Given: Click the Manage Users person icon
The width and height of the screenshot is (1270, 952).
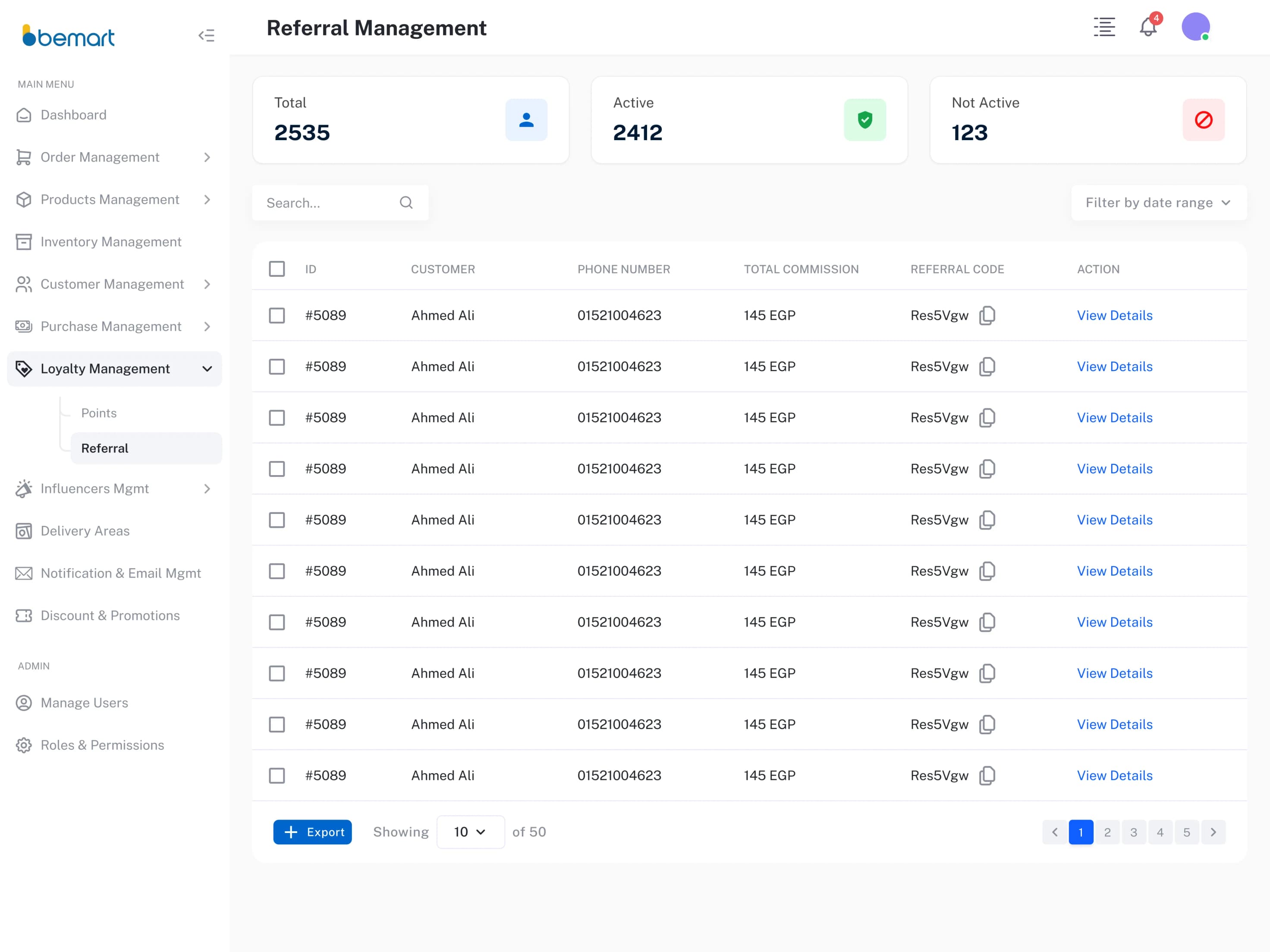Looking at the screenshot, I should 24,703.
